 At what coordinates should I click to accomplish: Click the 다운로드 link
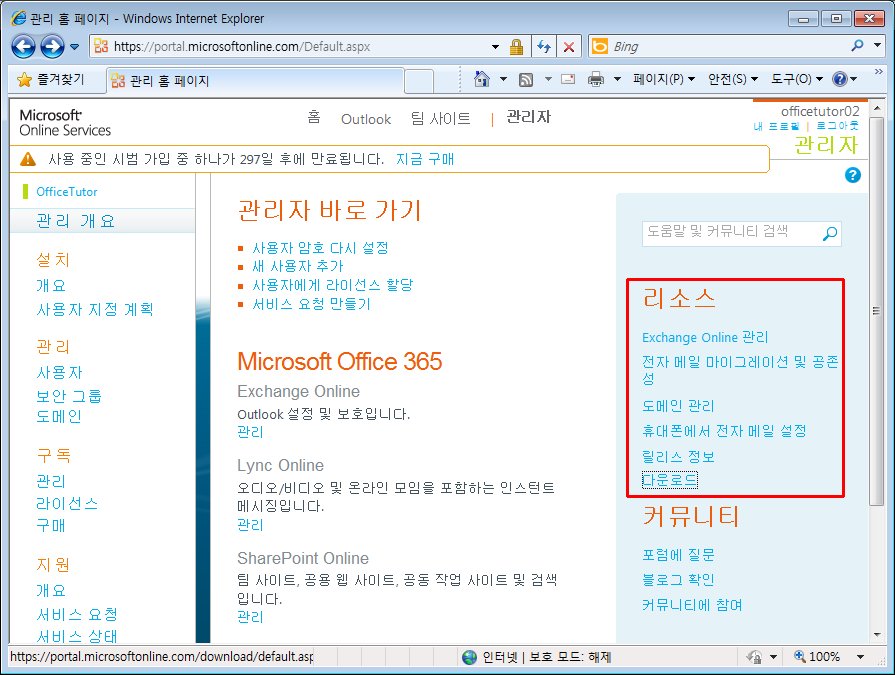click(x=670, y=480)
